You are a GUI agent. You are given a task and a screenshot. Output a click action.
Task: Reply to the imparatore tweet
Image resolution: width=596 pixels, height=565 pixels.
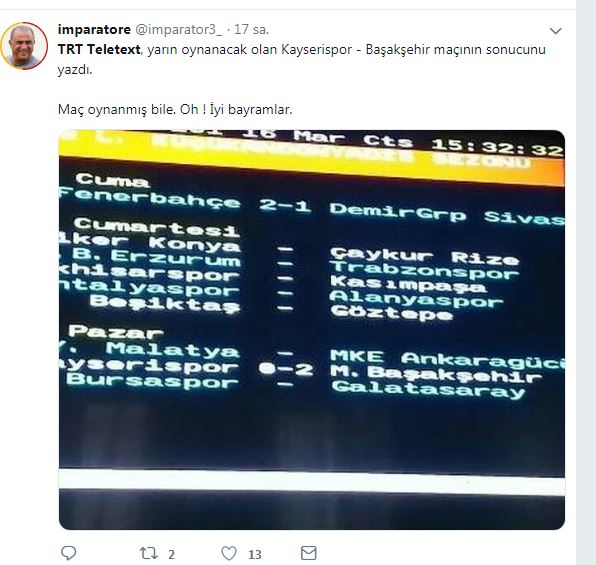point(69,553)
